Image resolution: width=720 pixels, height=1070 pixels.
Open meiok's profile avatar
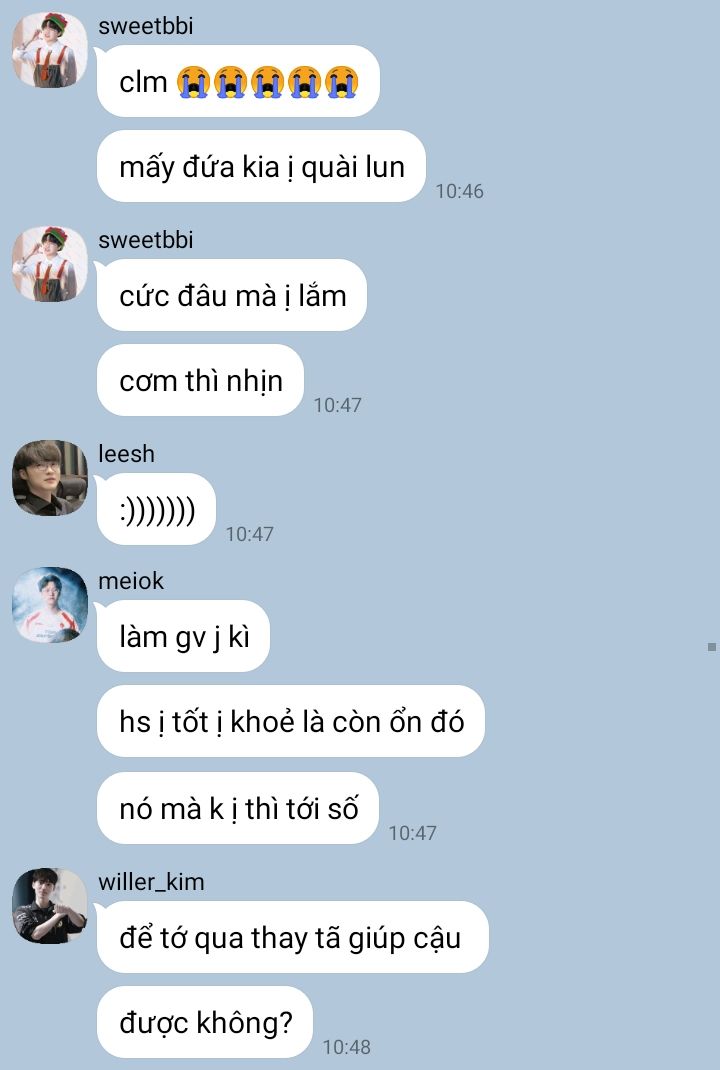coord(50,605)
